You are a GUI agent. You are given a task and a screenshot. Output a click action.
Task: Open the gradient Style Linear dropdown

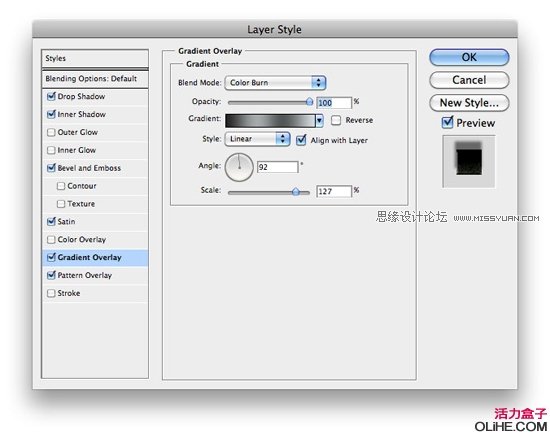[x=257, y=139]
